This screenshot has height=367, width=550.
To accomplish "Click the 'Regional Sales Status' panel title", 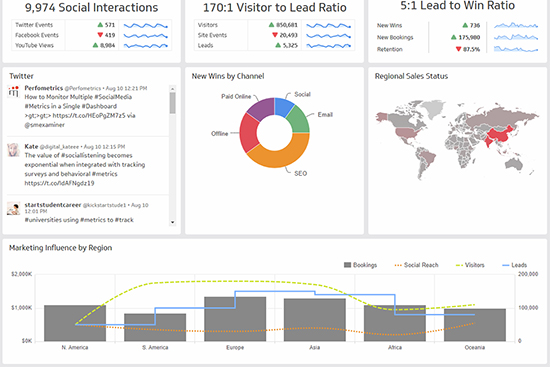I will [x=411, y=76].
